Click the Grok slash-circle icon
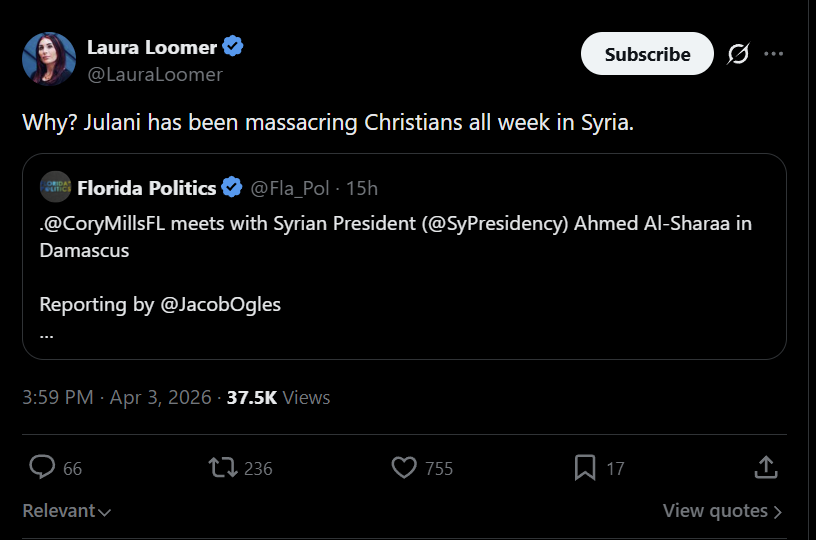Viewport: 816px width, 540px height. (738, 54)
